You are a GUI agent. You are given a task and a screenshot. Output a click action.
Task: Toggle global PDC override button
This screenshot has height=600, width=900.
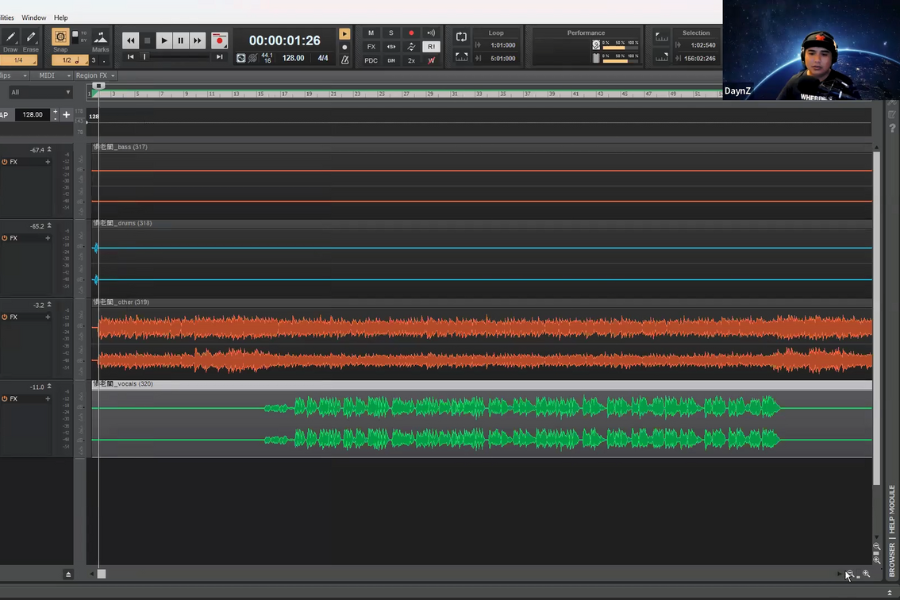(371, 61)
